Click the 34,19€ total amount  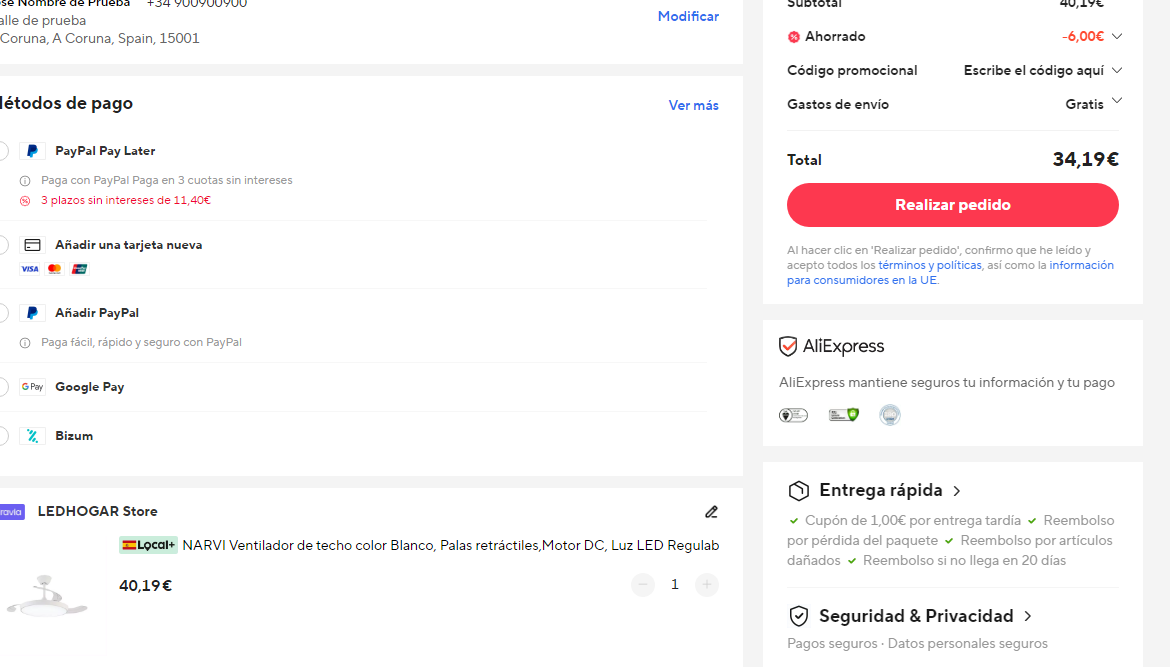(1086, 160)
